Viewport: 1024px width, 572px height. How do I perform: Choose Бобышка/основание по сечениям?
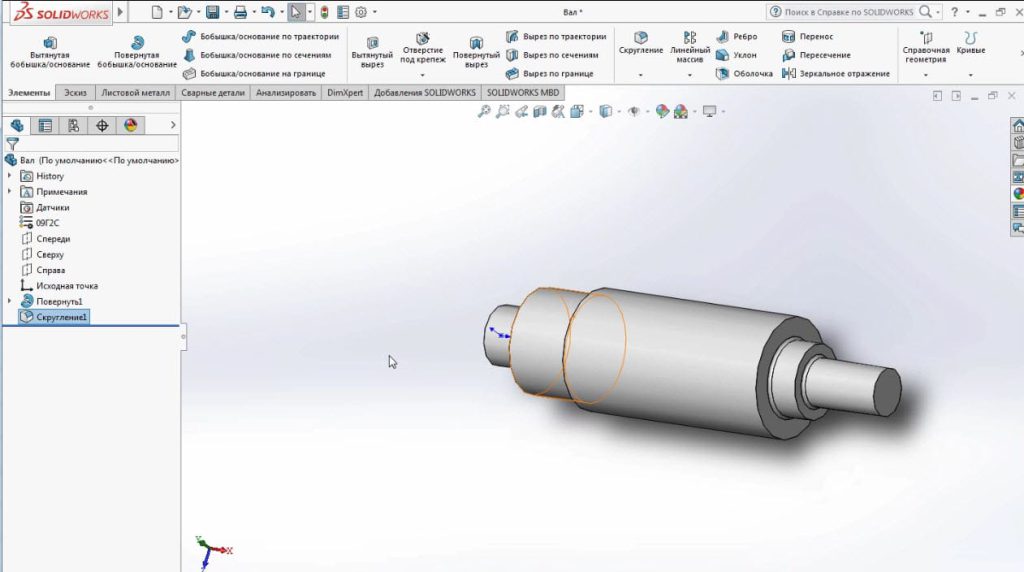pos(257,55)
